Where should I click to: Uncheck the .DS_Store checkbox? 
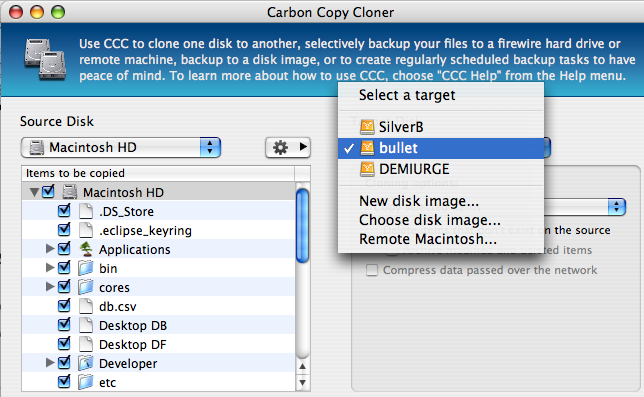pyautogui.click(x=64, y=210)
